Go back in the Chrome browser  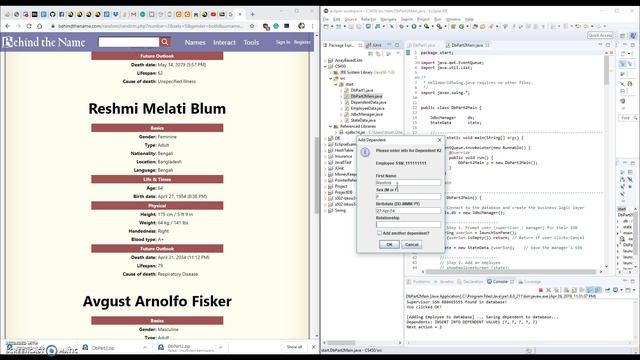tap(8, 26)
